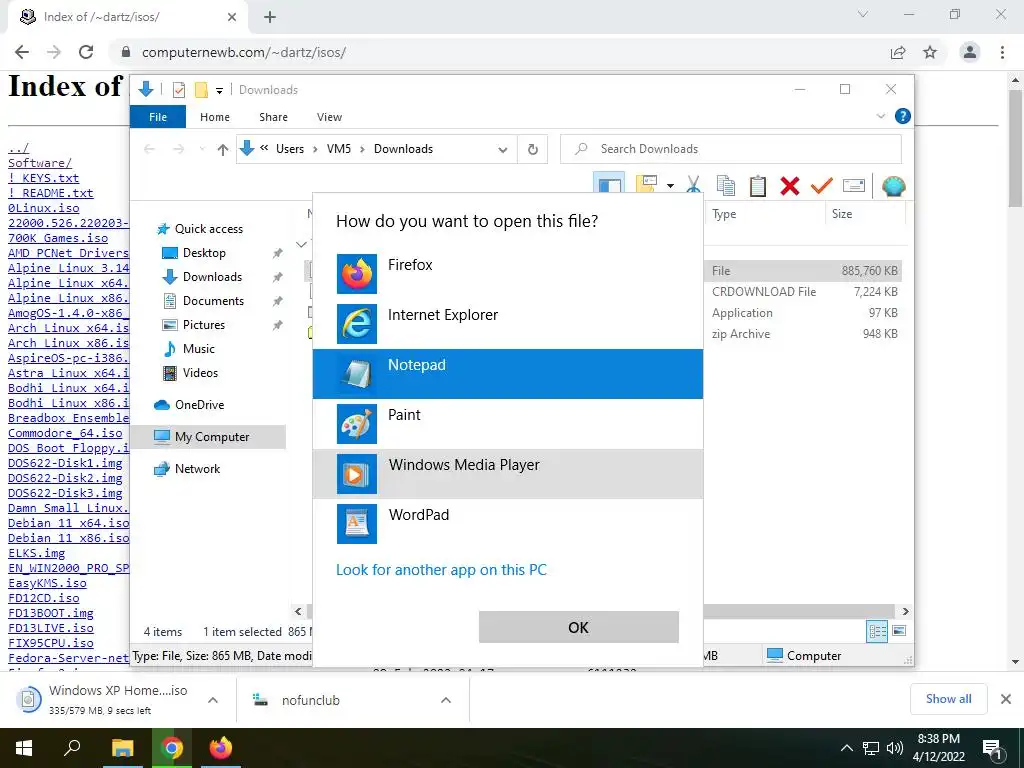
Task: Open the EasyKMS.iso link
Action: click(x=47, y=583)
